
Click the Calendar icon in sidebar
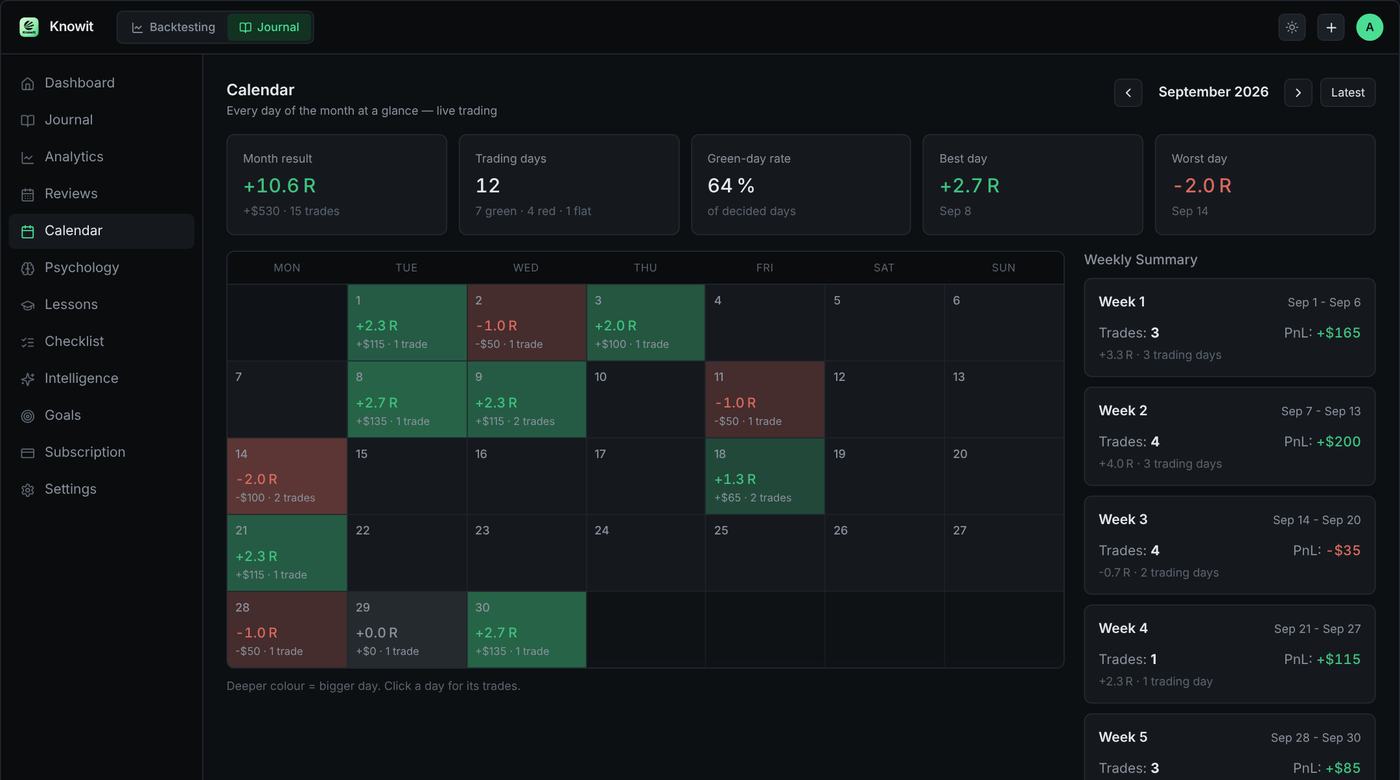coord(28,232)
